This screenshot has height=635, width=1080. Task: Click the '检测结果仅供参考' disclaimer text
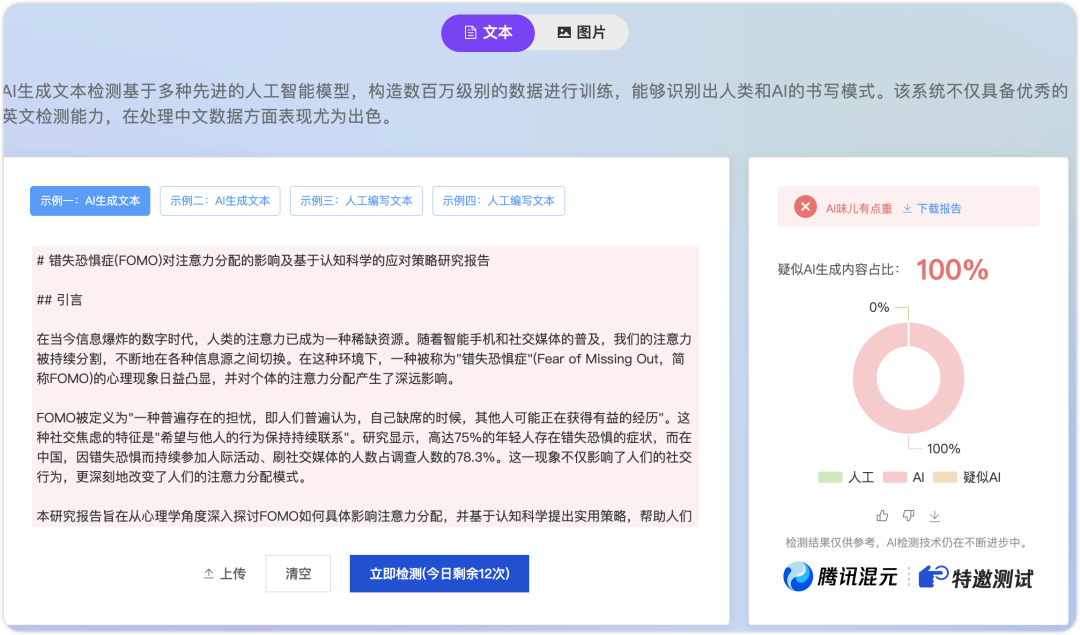908,543
